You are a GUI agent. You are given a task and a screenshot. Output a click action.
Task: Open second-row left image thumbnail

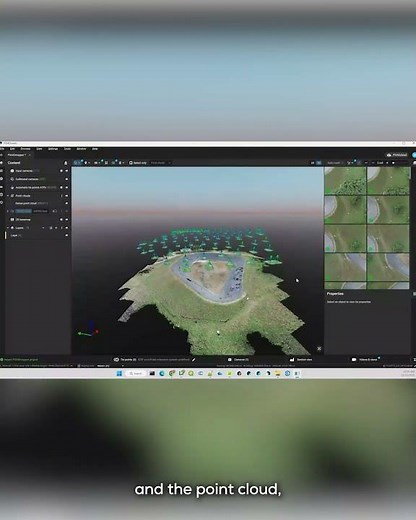point(345,209)
